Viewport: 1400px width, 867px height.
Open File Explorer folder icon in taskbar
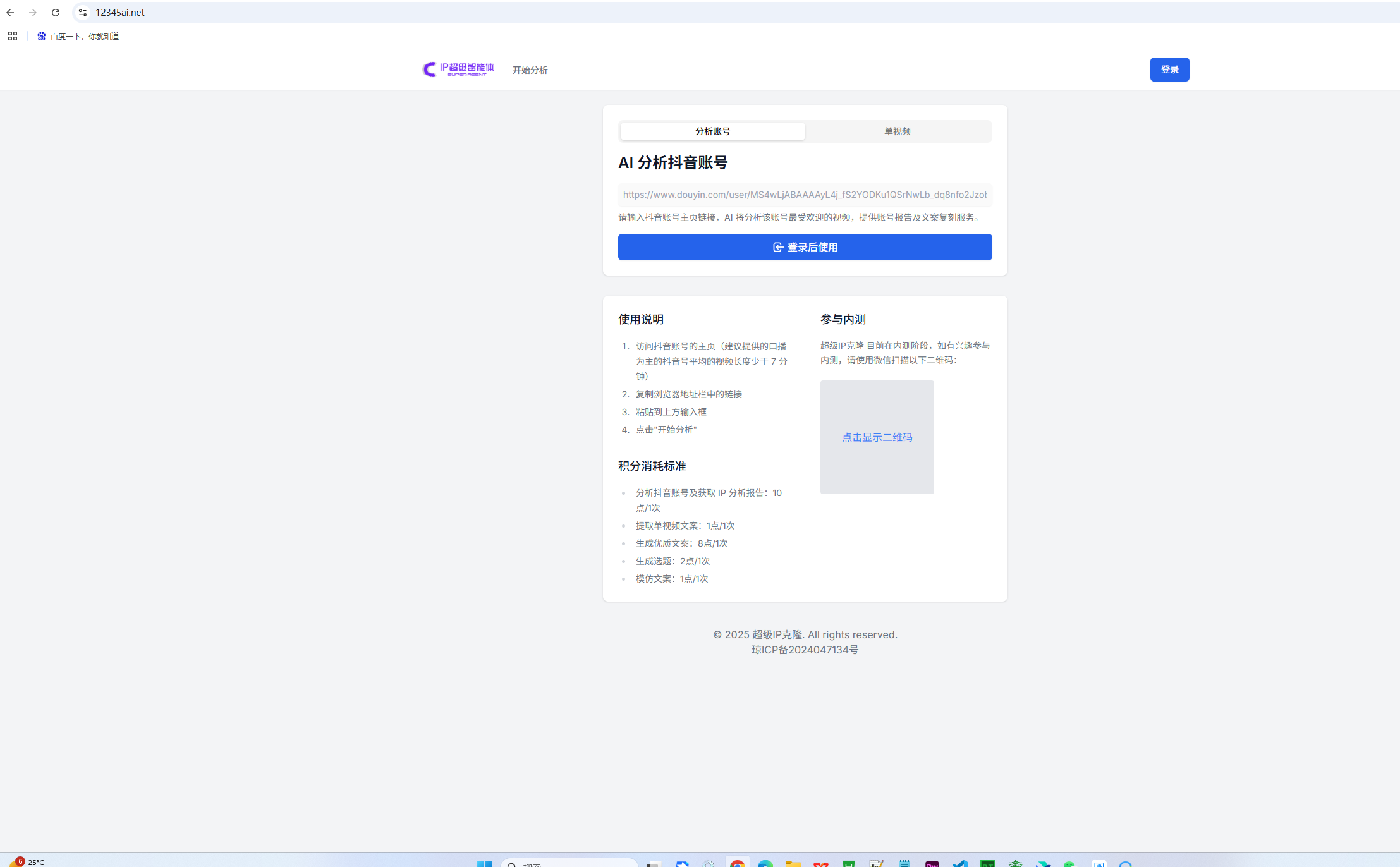pyautogui.click(x=793, y=863)
